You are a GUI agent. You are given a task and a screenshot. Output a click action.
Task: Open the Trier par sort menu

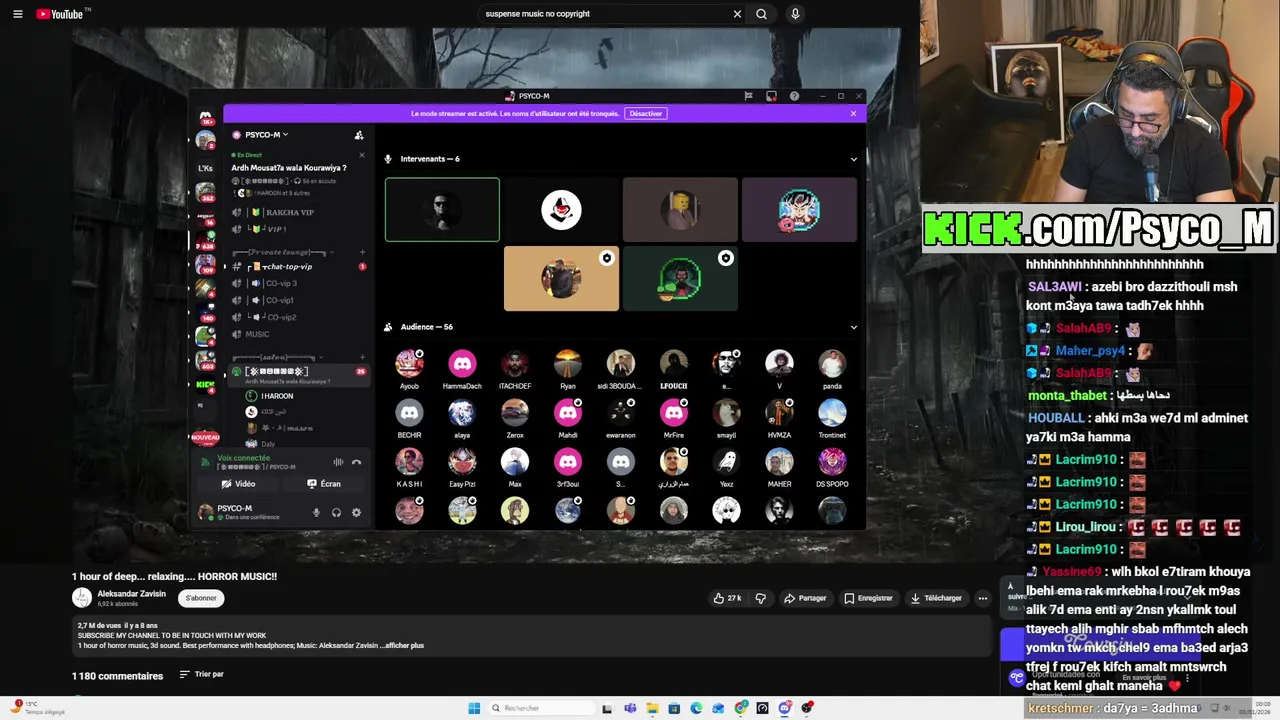201,675
